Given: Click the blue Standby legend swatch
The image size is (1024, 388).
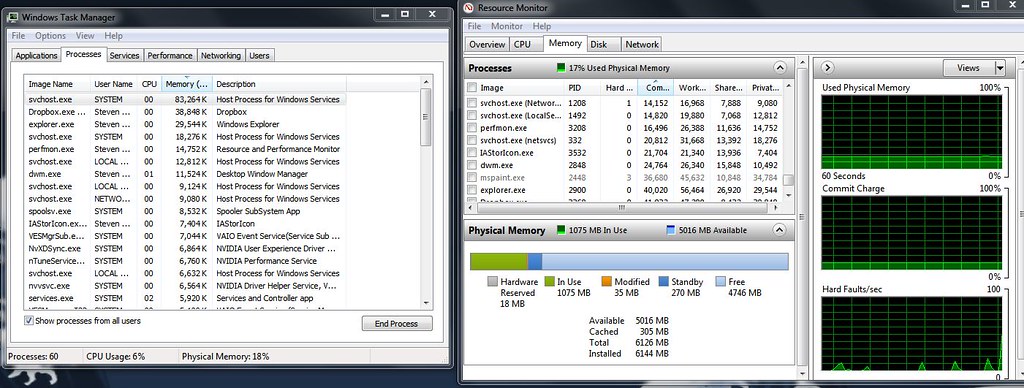Looking at the screenshot, I should click(x=664, y=282).
